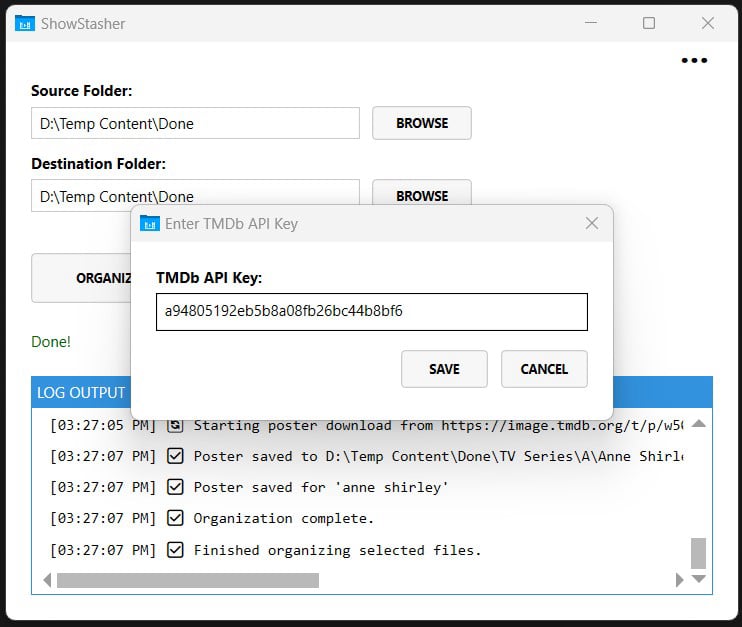This screenshot has width=742, height=627.
Task: Click the Source Folder path field
Action: point(195,123)
